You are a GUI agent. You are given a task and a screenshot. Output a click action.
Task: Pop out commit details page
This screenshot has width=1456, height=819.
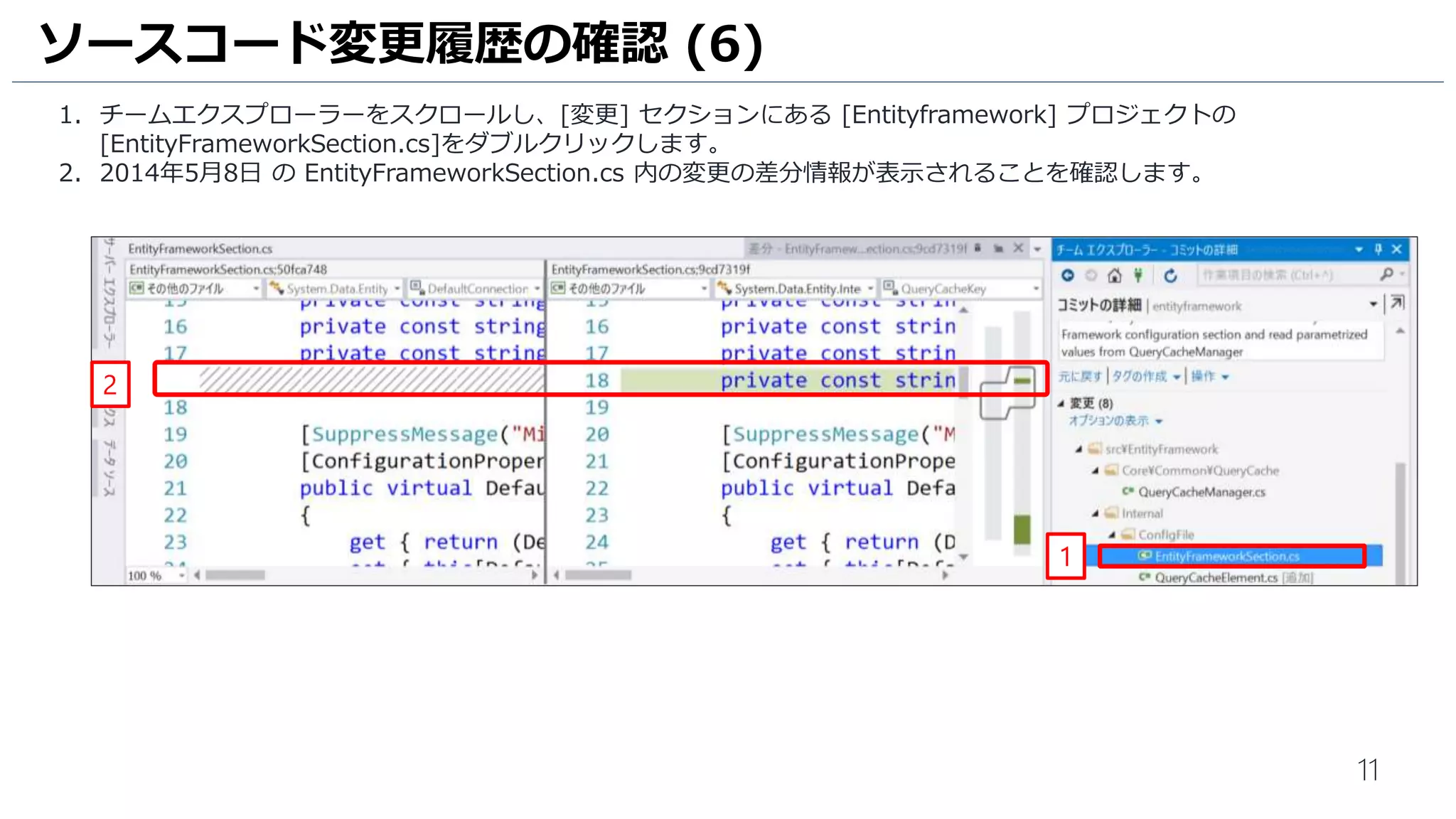[1396, 304]
